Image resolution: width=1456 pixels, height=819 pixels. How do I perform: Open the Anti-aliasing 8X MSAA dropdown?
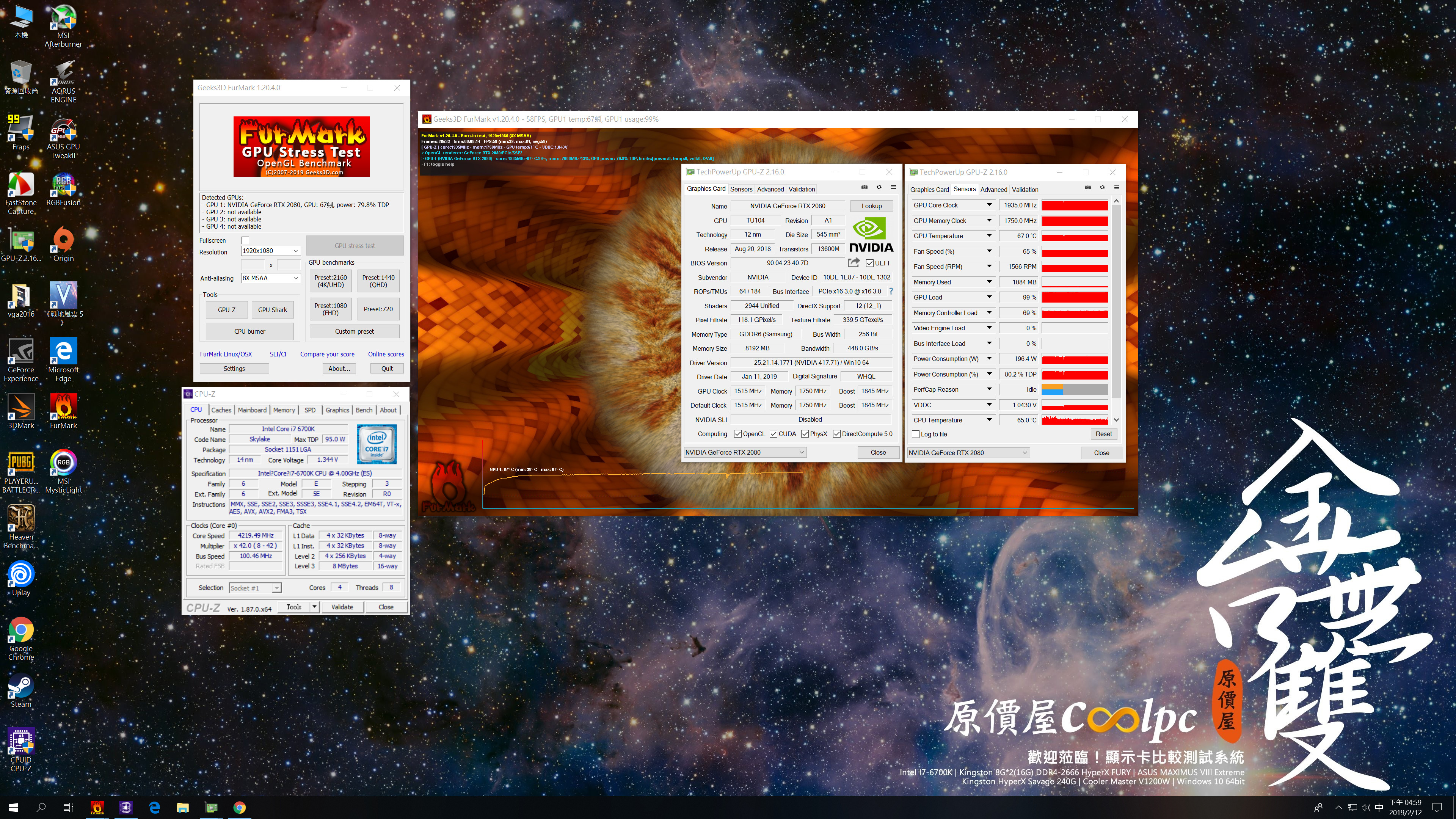coord(271,278)
